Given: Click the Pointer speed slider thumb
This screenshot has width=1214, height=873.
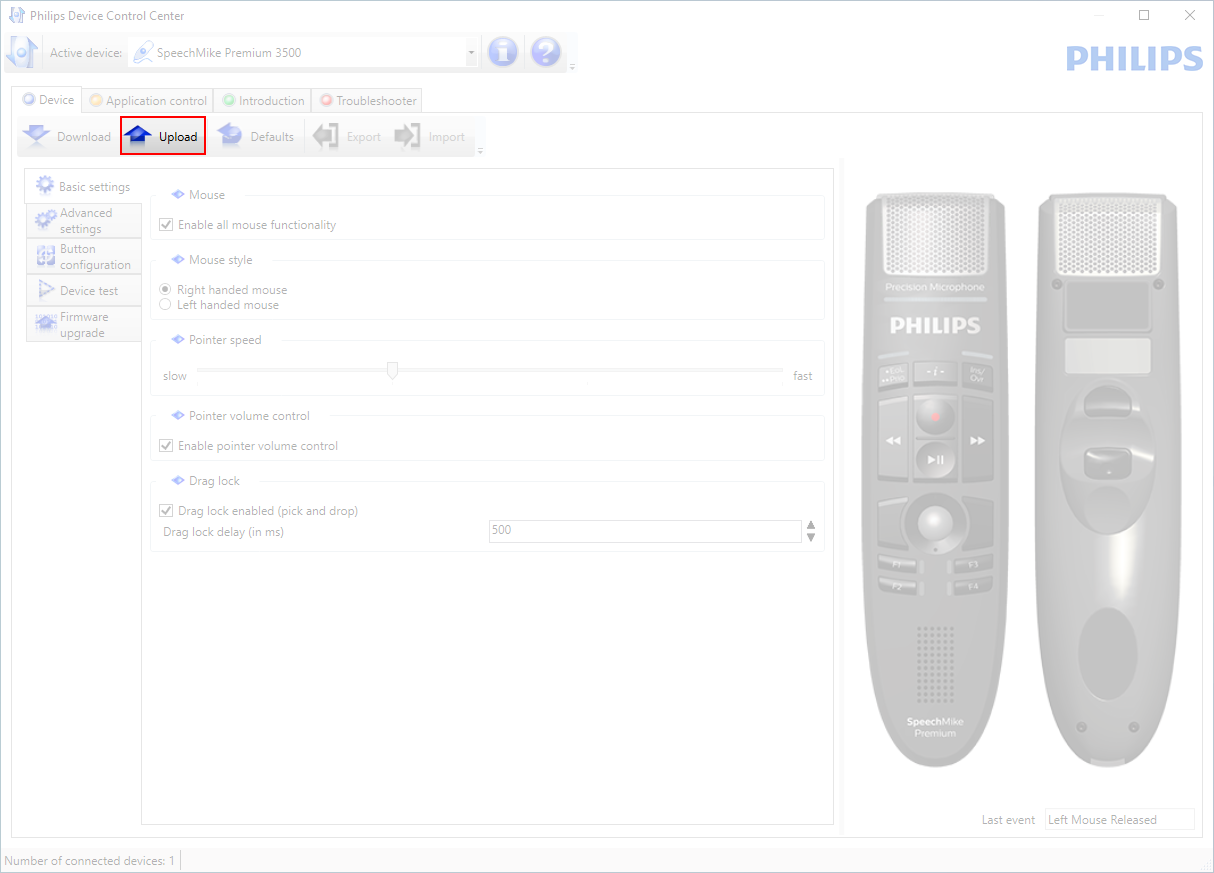Looking at the screenshot, I should click(392, 371).
